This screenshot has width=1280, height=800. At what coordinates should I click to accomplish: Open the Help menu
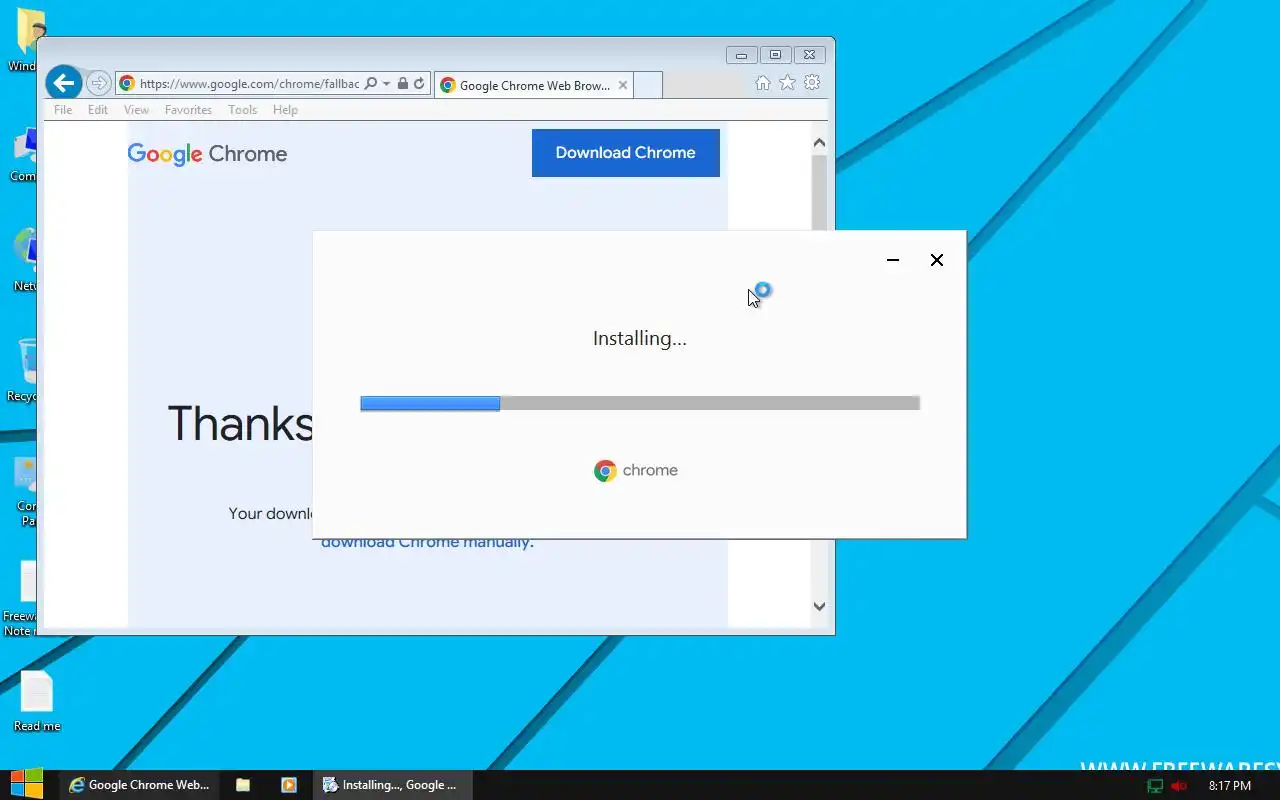[285, 110]
